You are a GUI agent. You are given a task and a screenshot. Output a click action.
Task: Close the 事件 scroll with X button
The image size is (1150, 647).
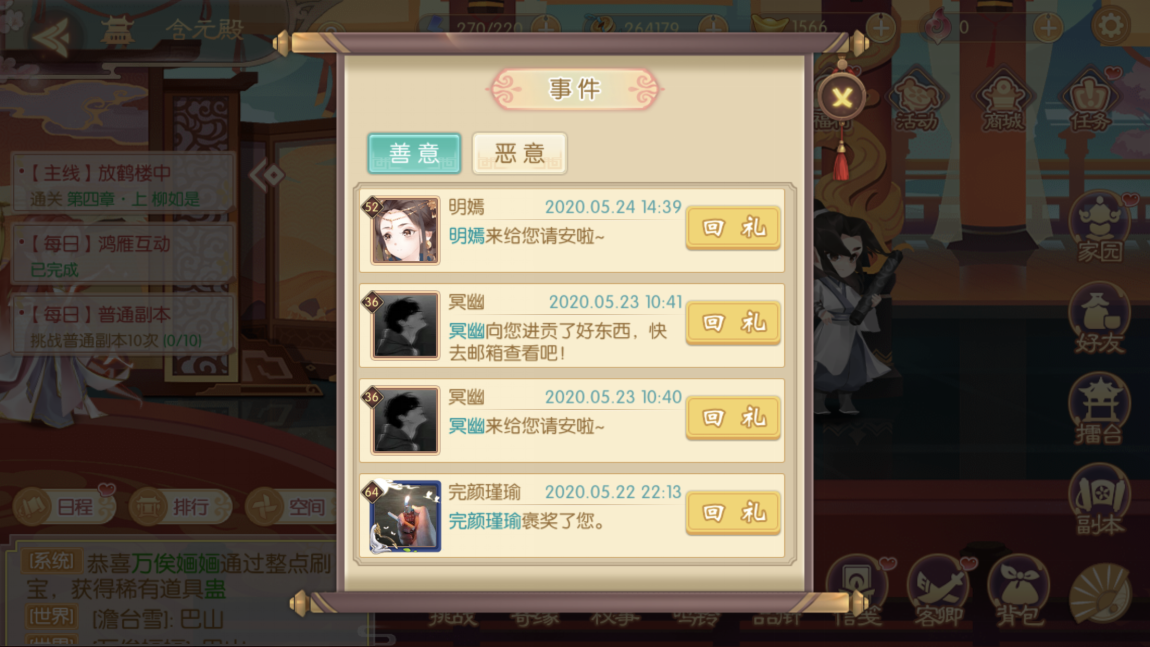pyautogui.click(x=842, y=97)
